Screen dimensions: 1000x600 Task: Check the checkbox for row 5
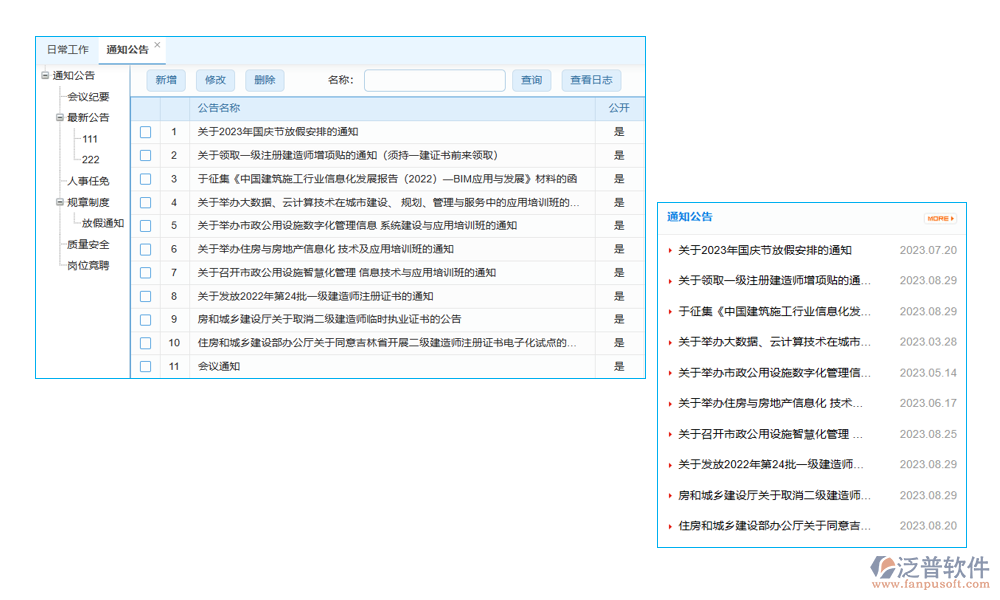pyautogui.click(x=146, y=225)
